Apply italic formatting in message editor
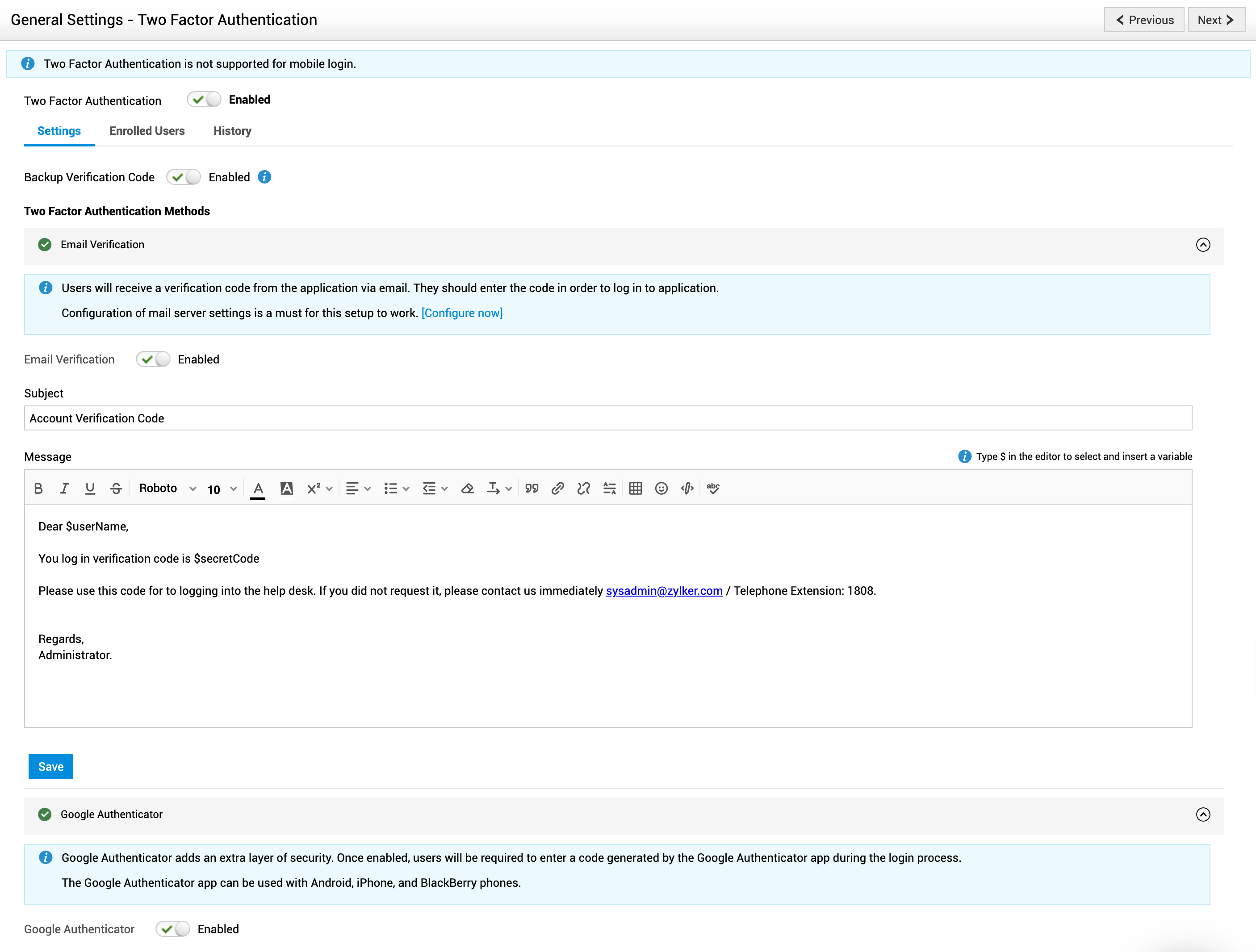 [x=64, y=488]
